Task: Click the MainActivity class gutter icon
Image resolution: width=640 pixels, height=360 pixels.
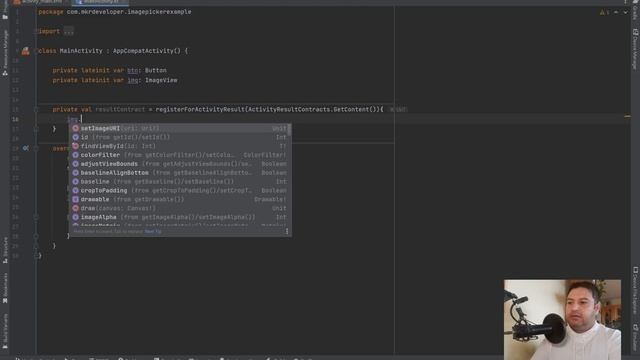Action: point(25,51)
